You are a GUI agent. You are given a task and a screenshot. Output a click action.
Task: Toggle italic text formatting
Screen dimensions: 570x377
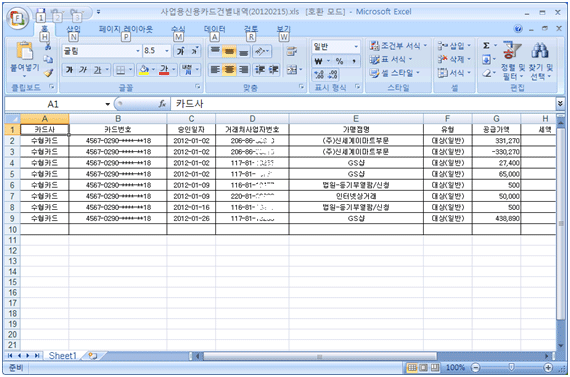[83, 70]
